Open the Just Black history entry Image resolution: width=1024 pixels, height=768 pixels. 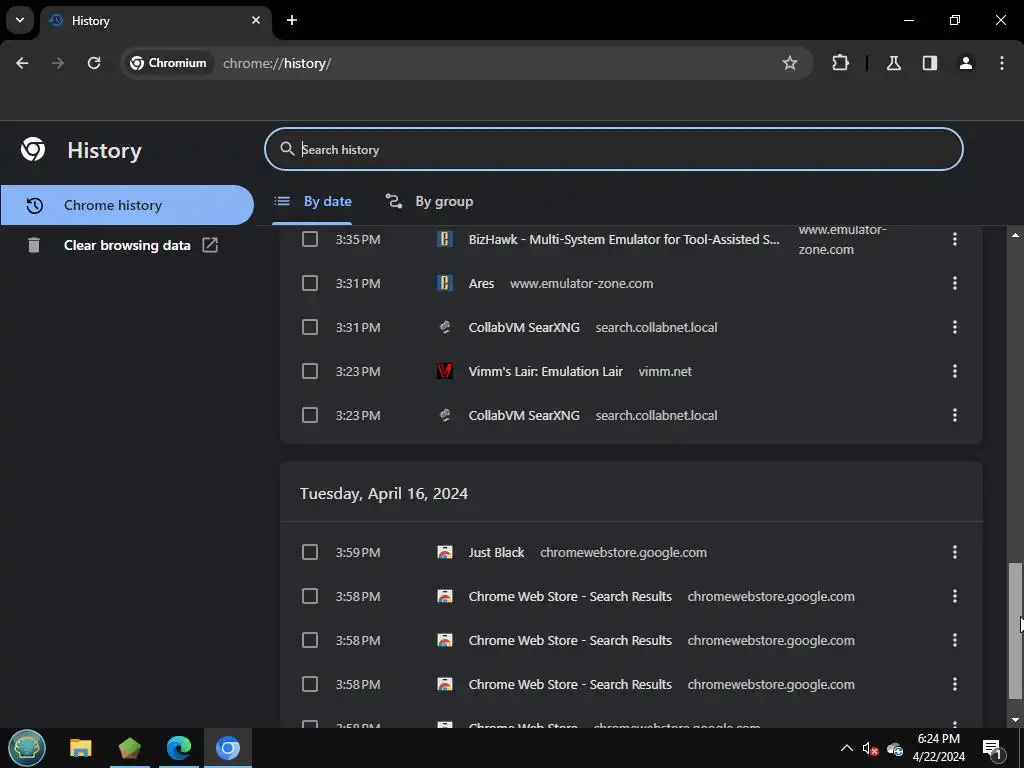(496, 552)
